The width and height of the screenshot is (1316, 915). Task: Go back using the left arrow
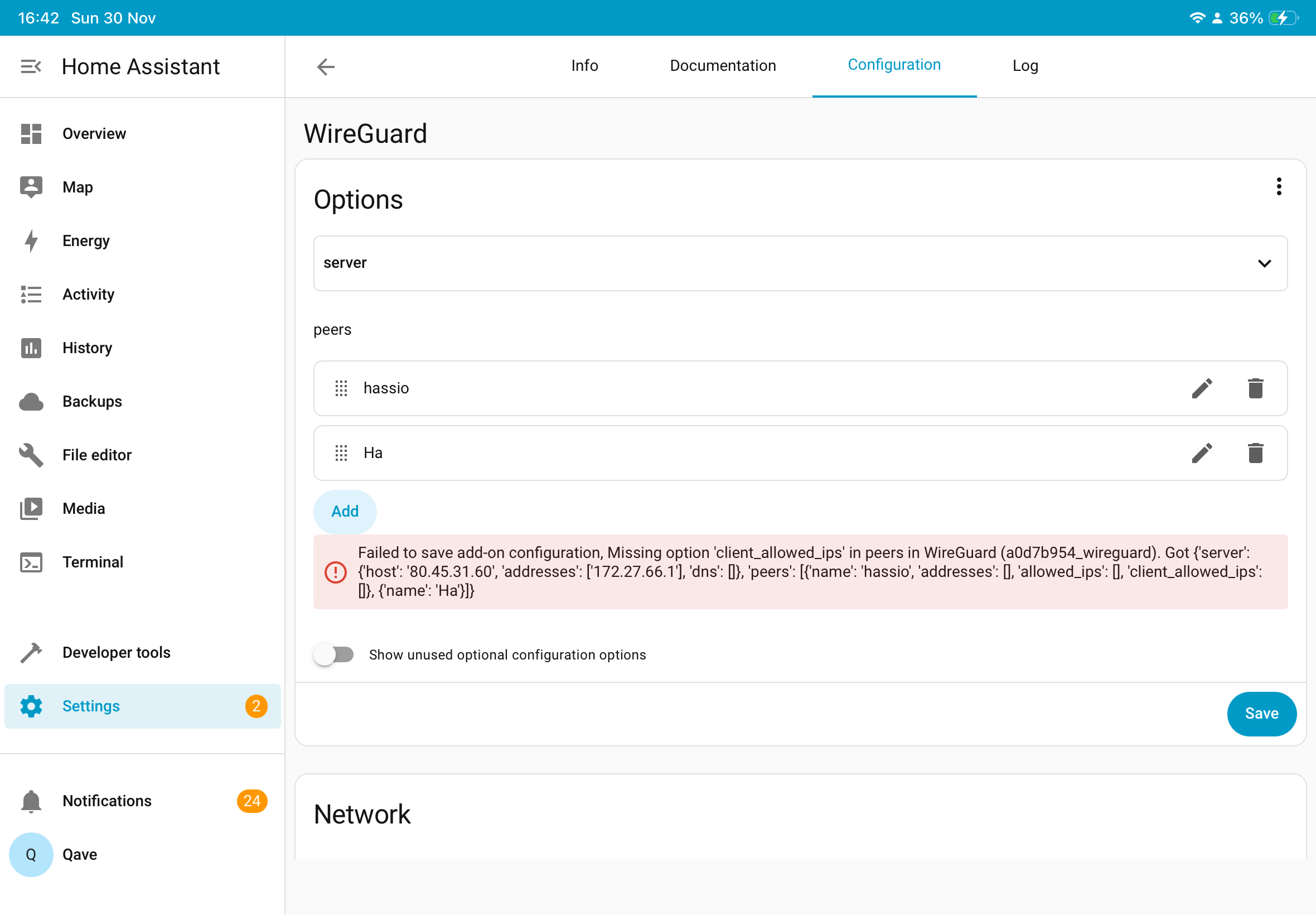[326, 66]
